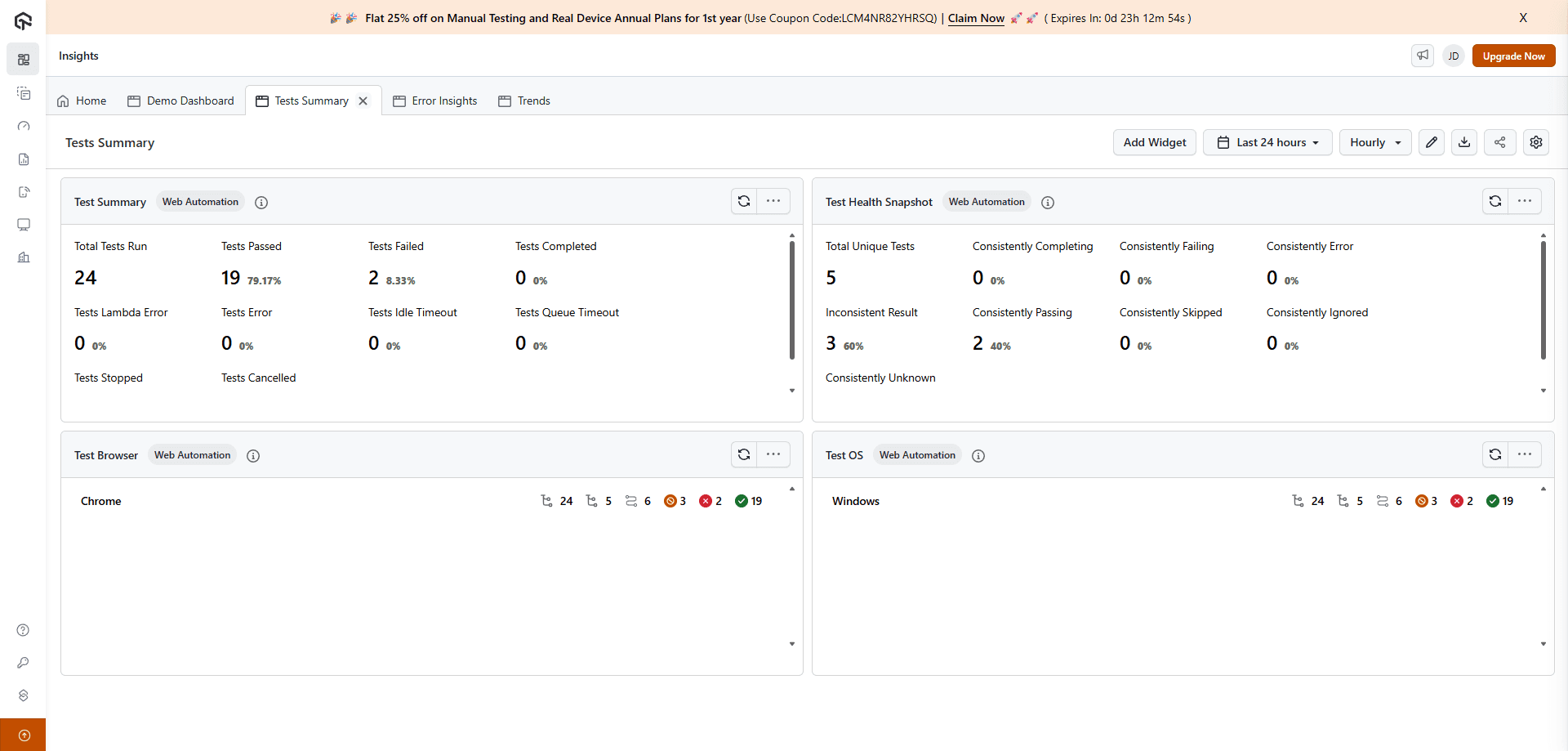
Task: Open the Trends tab
Action: (524, 101)
